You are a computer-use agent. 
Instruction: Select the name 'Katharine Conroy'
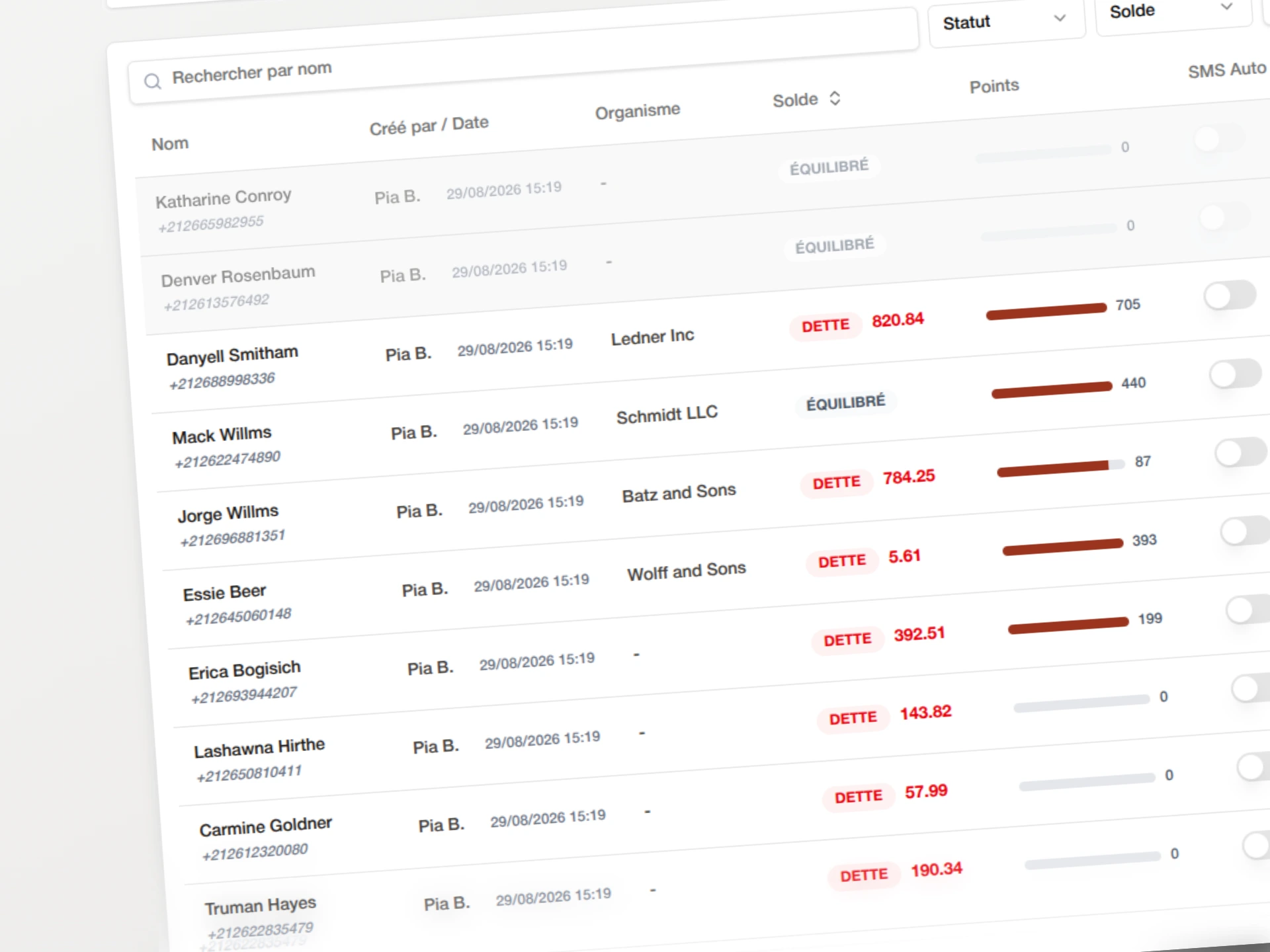pos(224,198)
